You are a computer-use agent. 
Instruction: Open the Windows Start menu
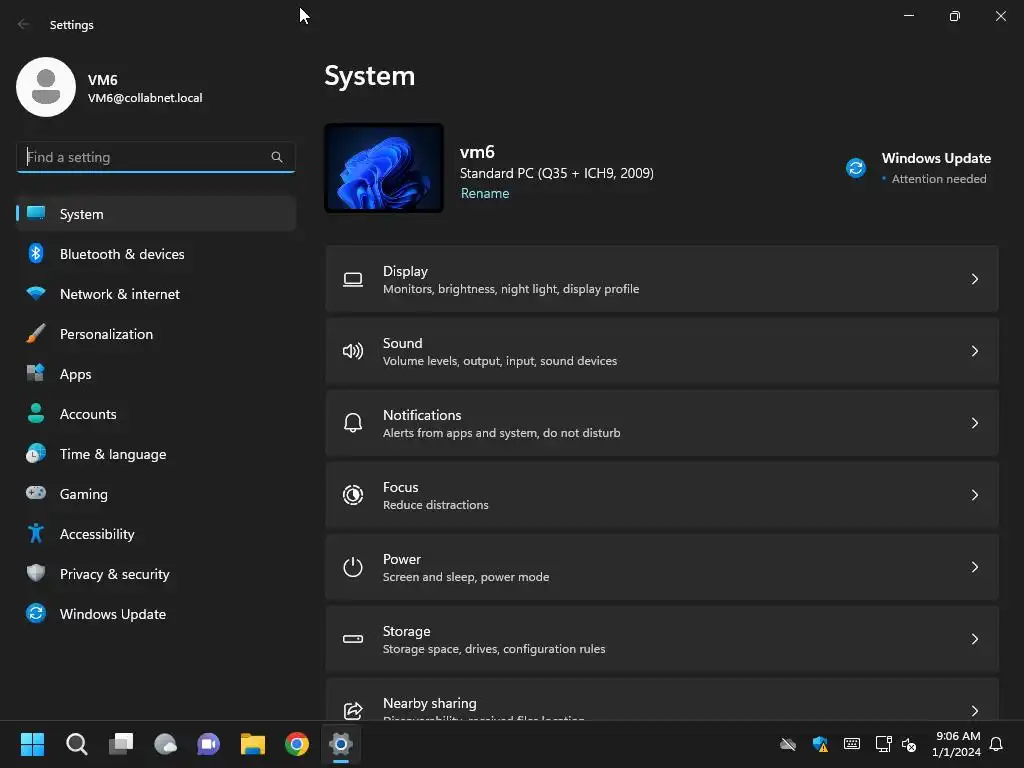coord(32,744)
